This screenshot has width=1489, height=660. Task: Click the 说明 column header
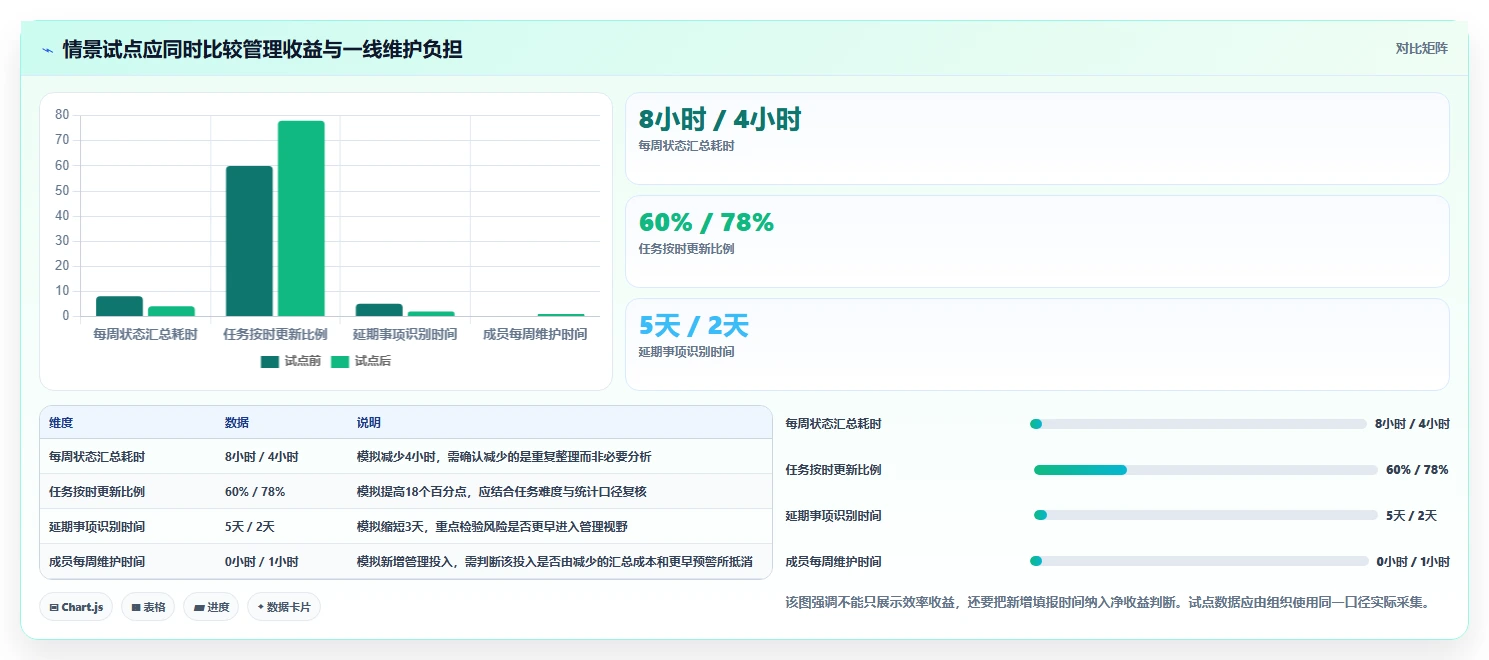[x=369, y=423]
